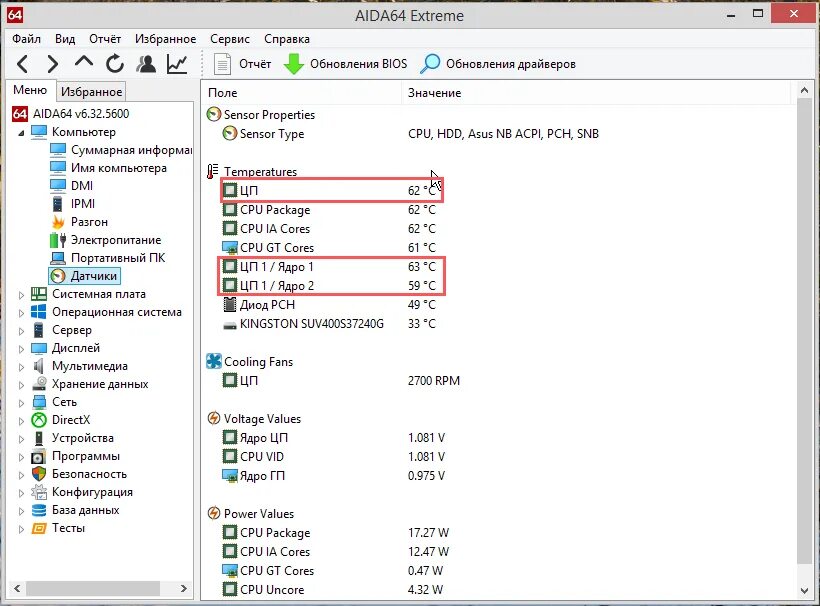The image size is (820, 606).
Task: Click the sidebar horizontal scrollbar right arrow
Action: coord(184,588)
